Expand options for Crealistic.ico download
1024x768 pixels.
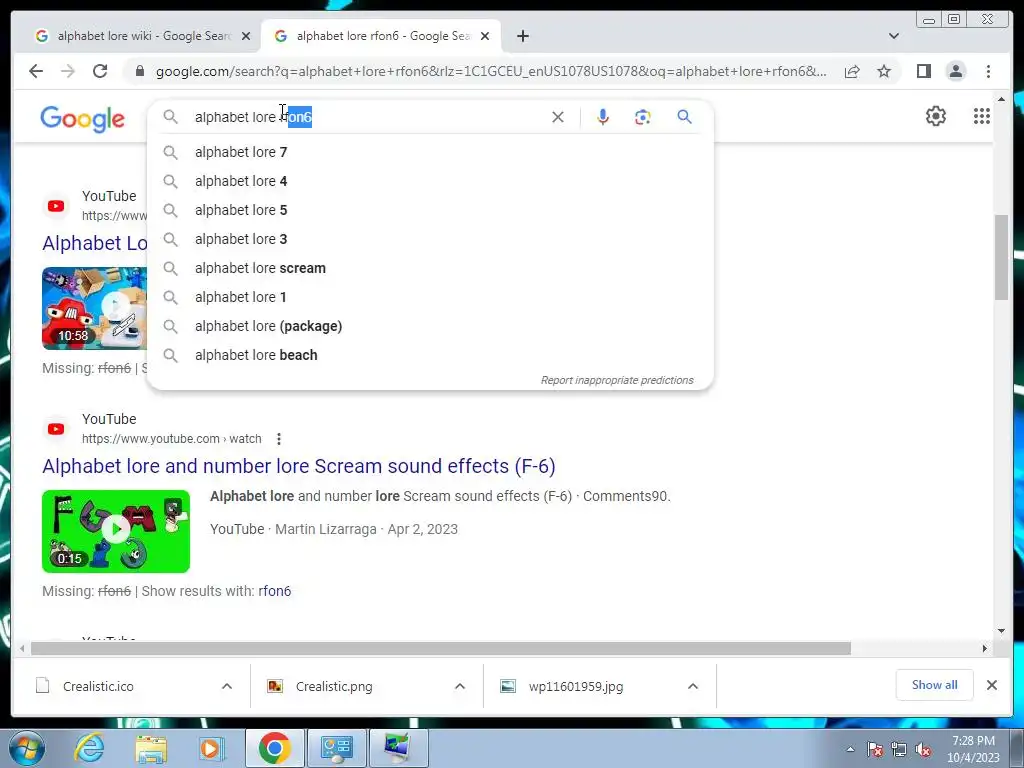point(227,686)
